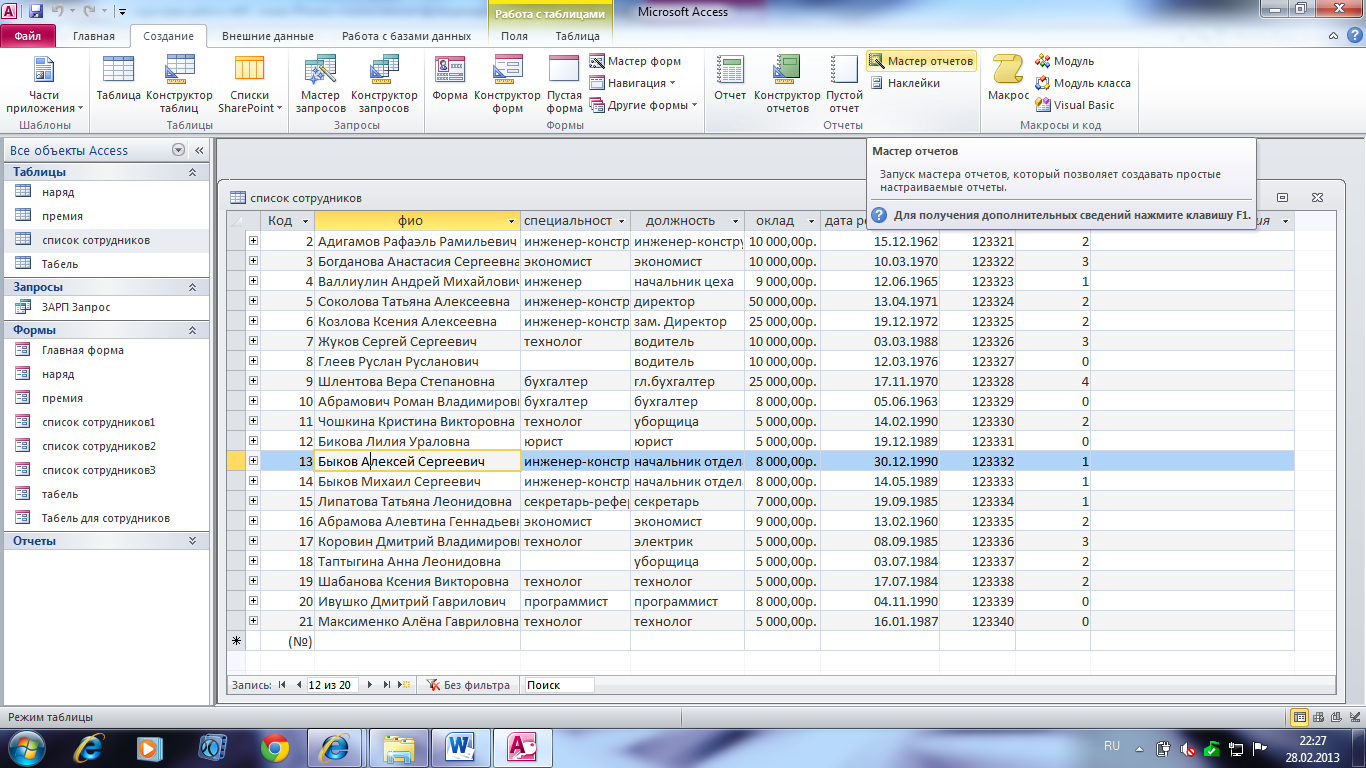1366x768 pixels.
Task: Click the Наклейки button
Action: click(904, 83)
